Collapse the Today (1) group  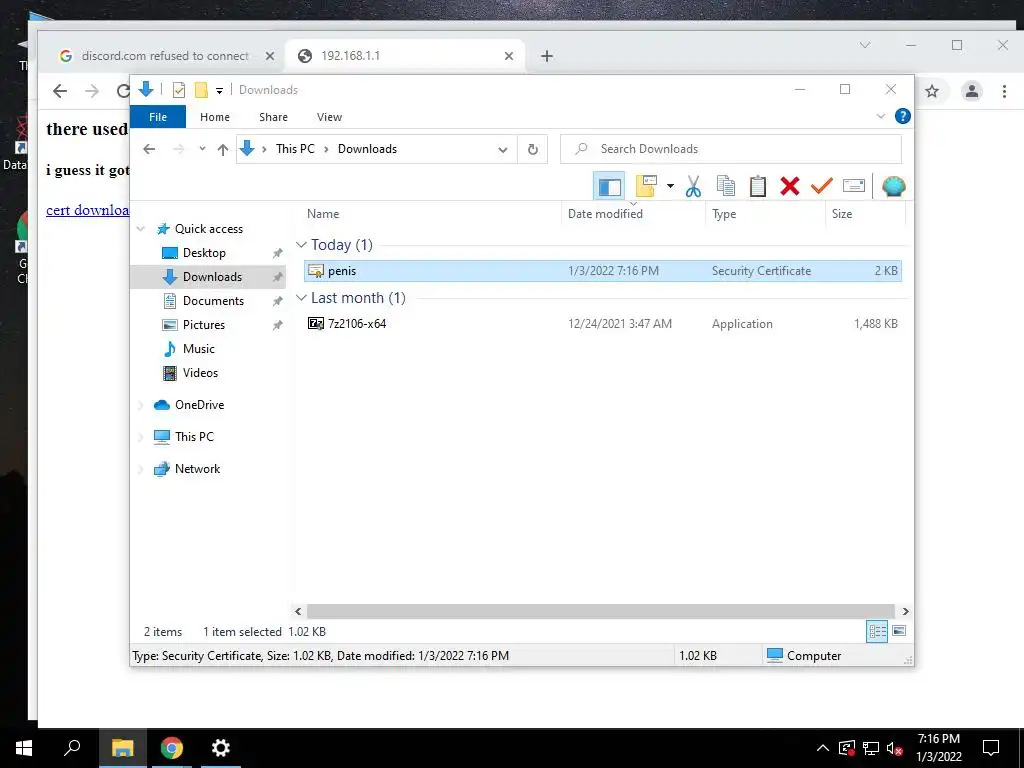pyautogui.click(x=301, y=245)
